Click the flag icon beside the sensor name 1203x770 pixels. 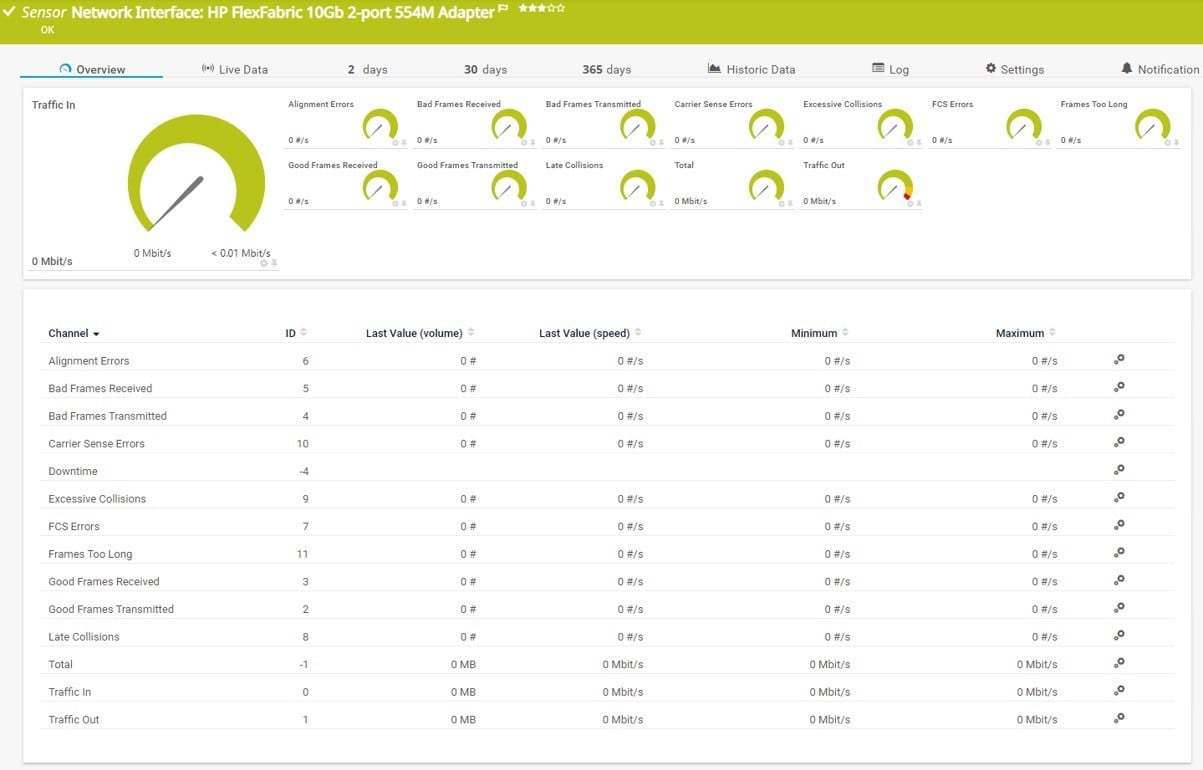tap(503, 8)
